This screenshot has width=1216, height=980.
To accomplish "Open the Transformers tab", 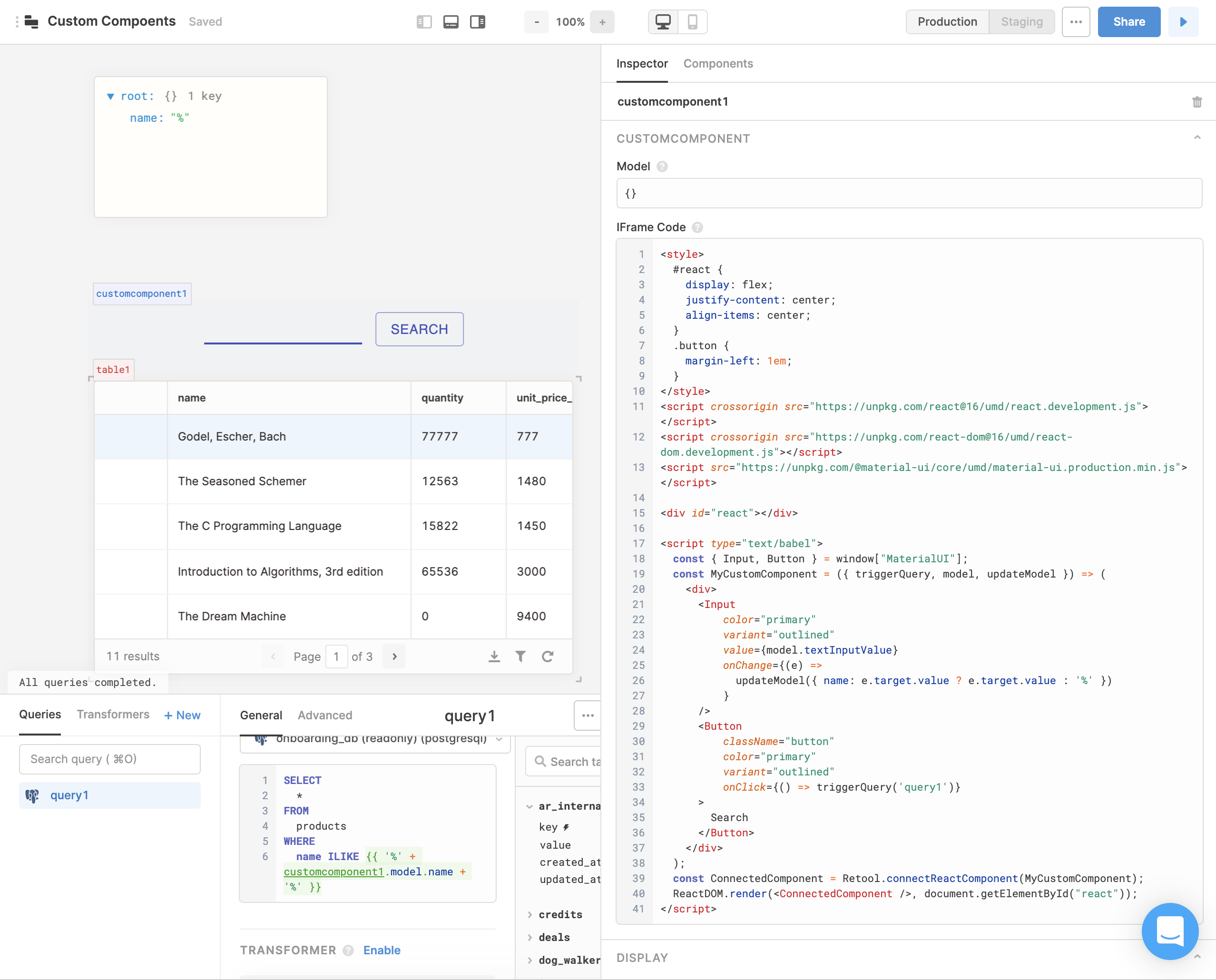I will point(113,715).
